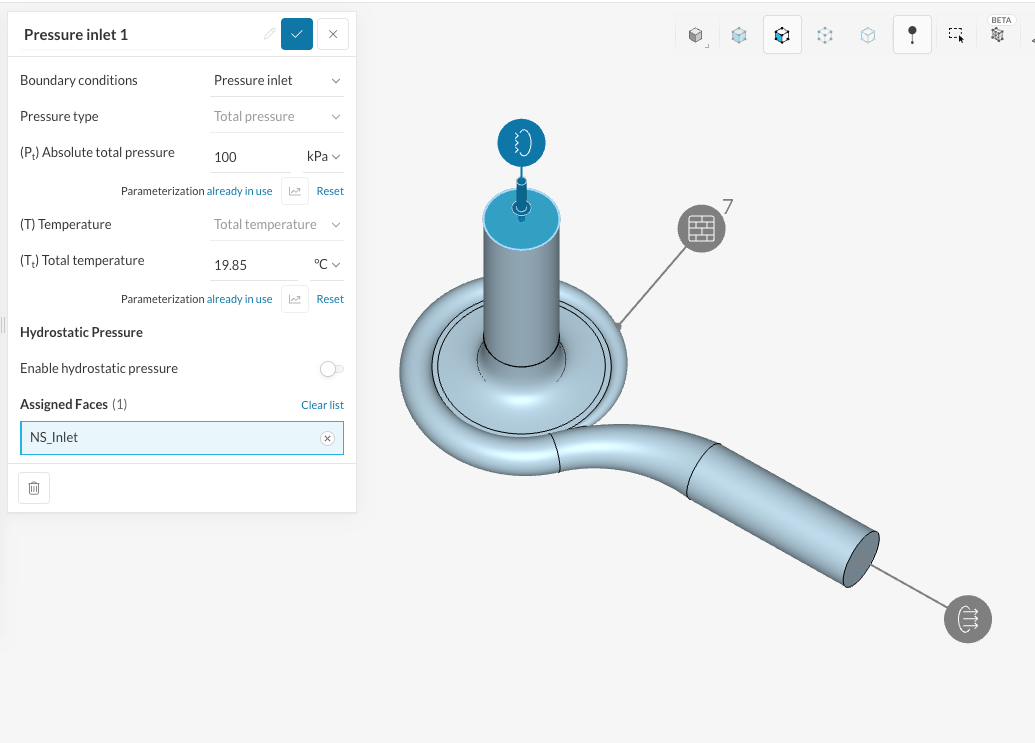The width and height of the screenshot is (1035, 743).
Task: Open the pressure parameterization 'already in use' link
Action: (x=240, y=191)
